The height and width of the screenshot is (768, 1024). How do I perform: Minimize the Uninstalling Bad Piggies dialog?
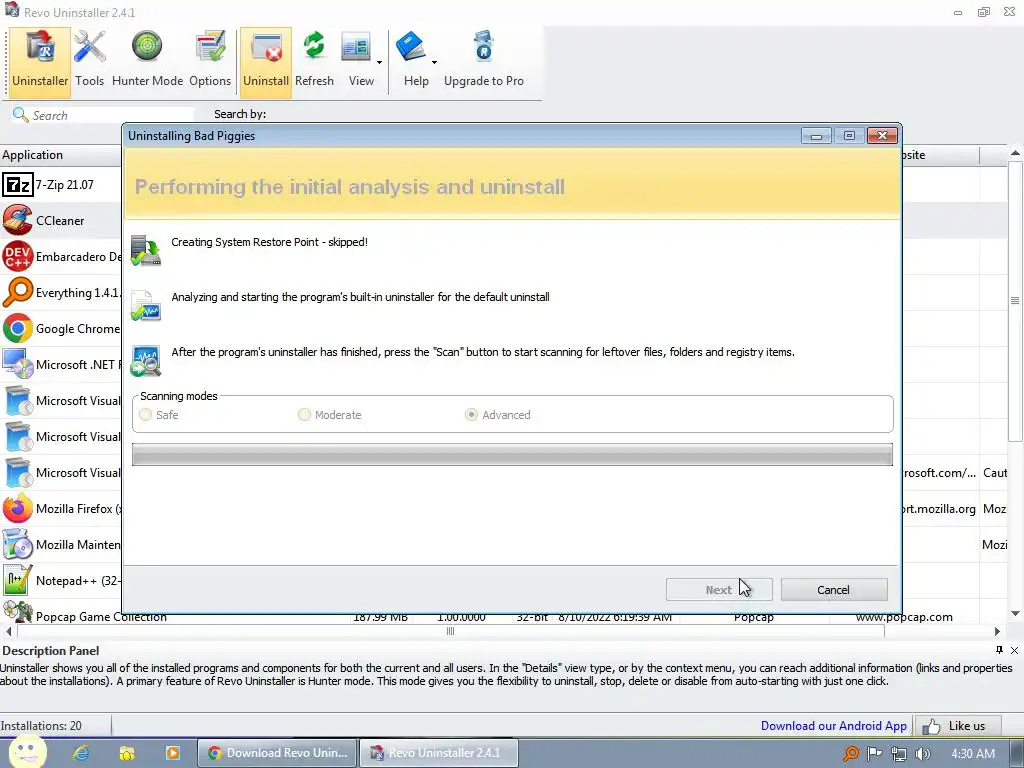(x=816, y=136)
